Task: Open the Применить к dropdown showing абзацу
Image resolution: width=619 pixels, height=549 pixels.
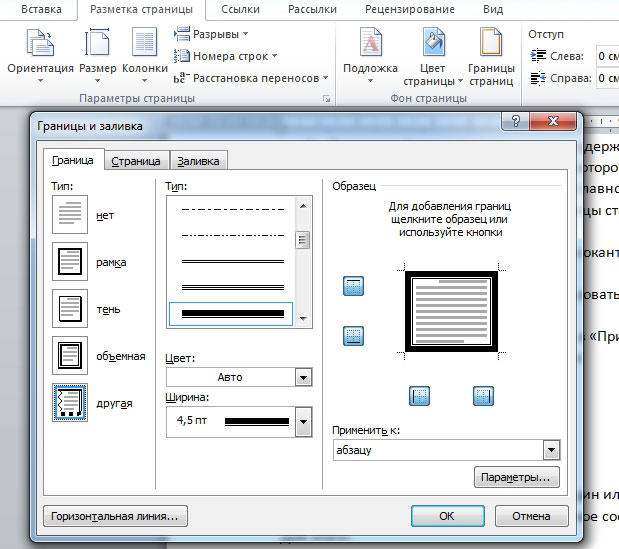Action: (x=446, y=450)
